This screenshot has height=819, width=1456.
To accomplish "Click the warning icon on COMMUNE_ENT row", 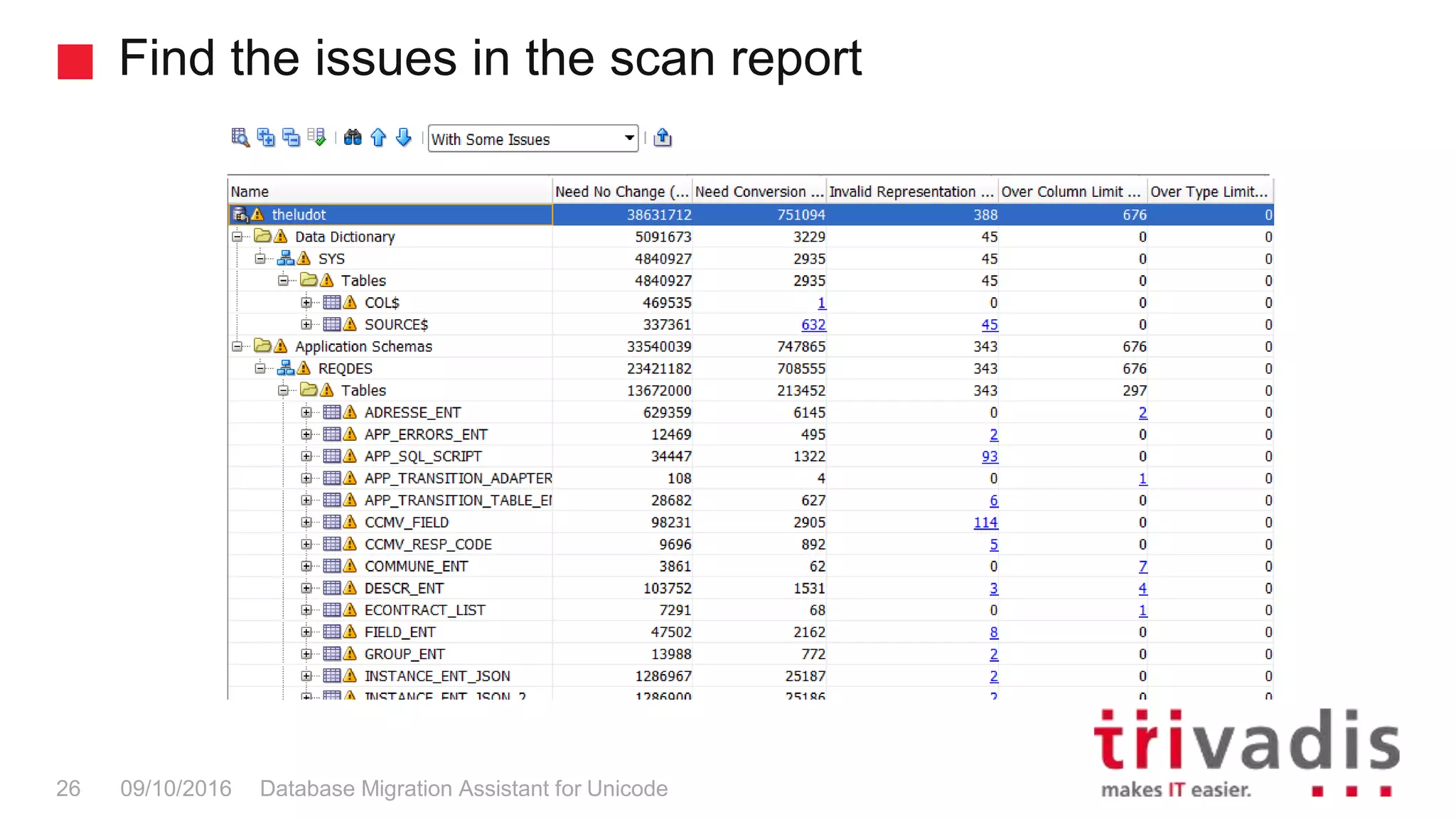I will click(x=350, y=566).
